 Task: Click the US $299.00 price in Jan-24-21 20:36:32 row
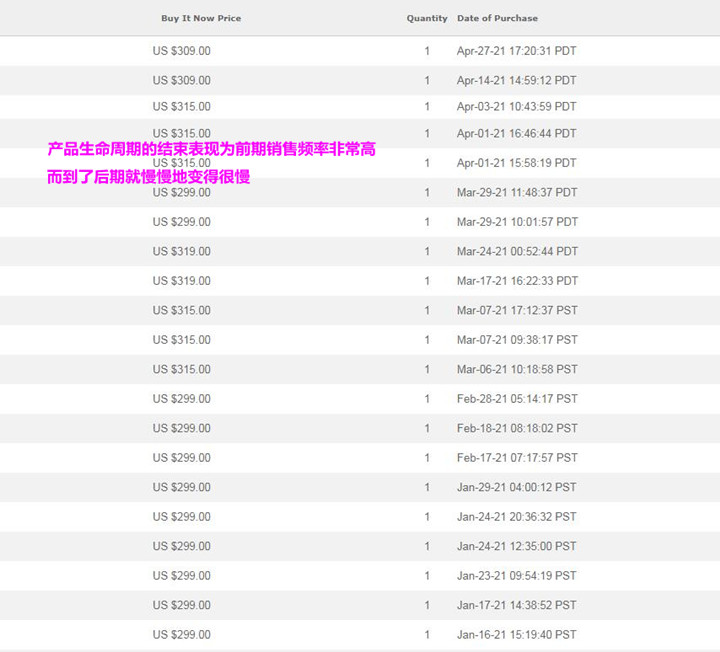[x=182, y=517]
